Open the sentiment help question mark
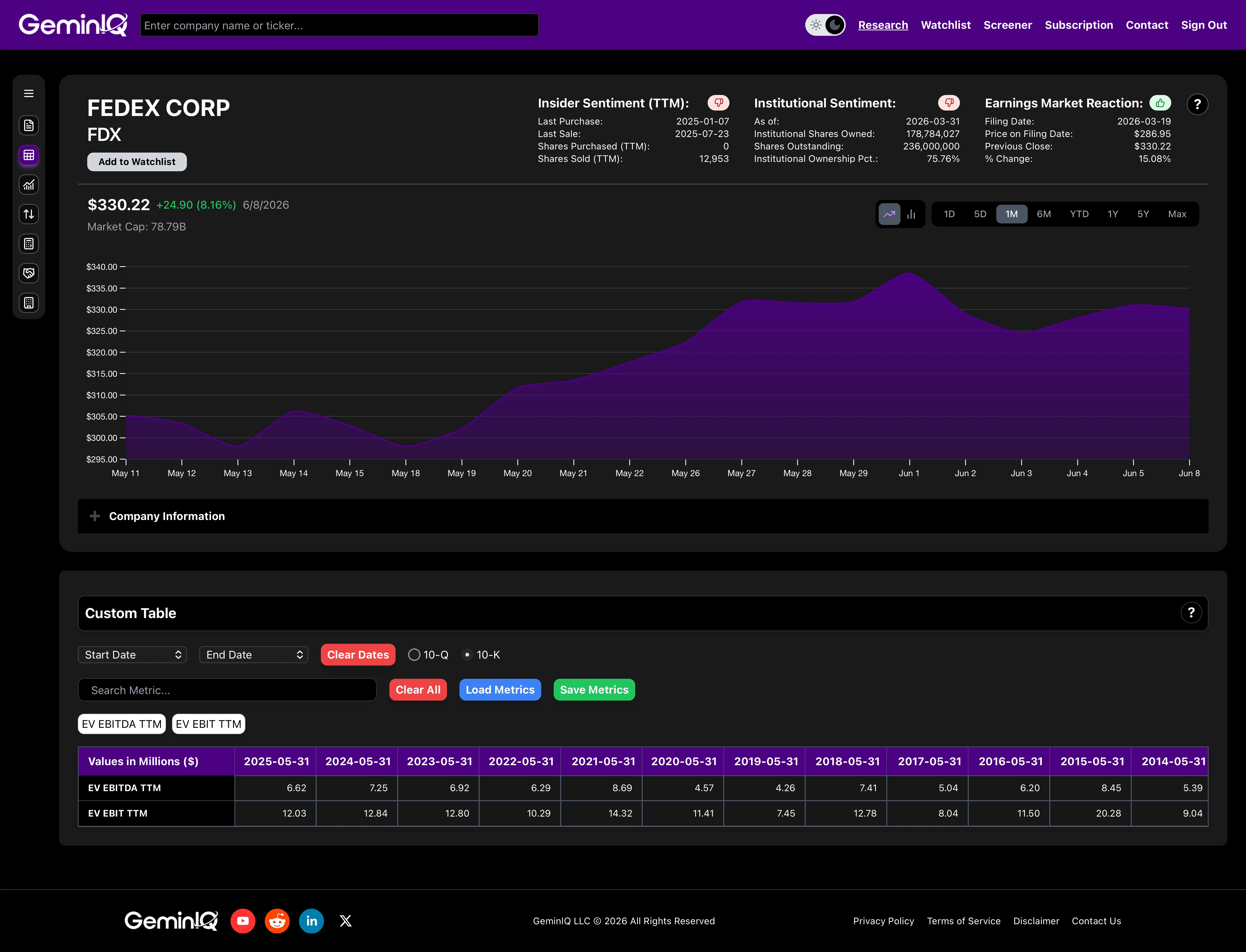Viewport: 1246px width, 952px height. pyautogui.click(x=1197, y=104)
